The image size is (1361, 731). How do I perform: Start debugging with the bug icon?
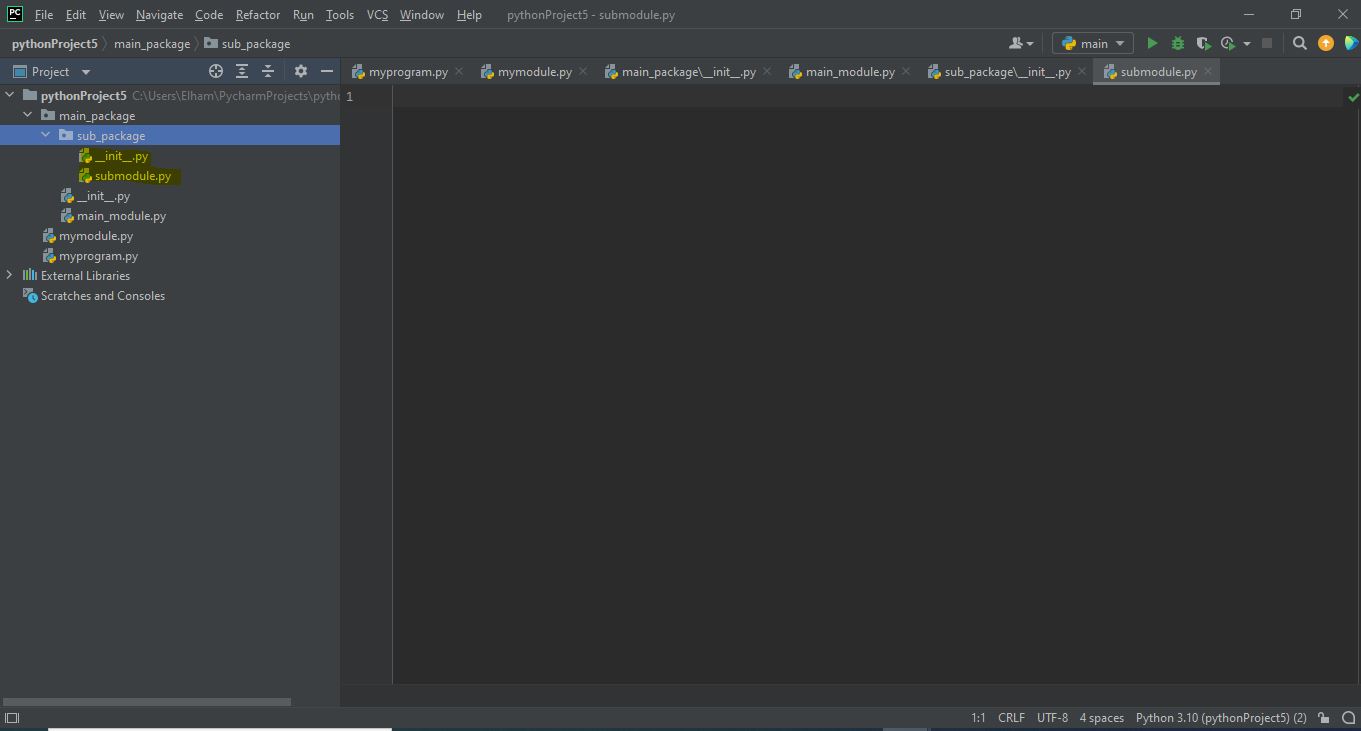(1178, 43)
